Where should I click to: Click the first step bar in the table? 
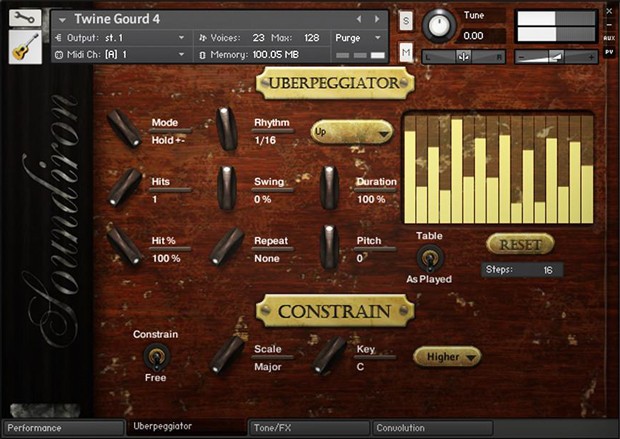click(410, 177)
